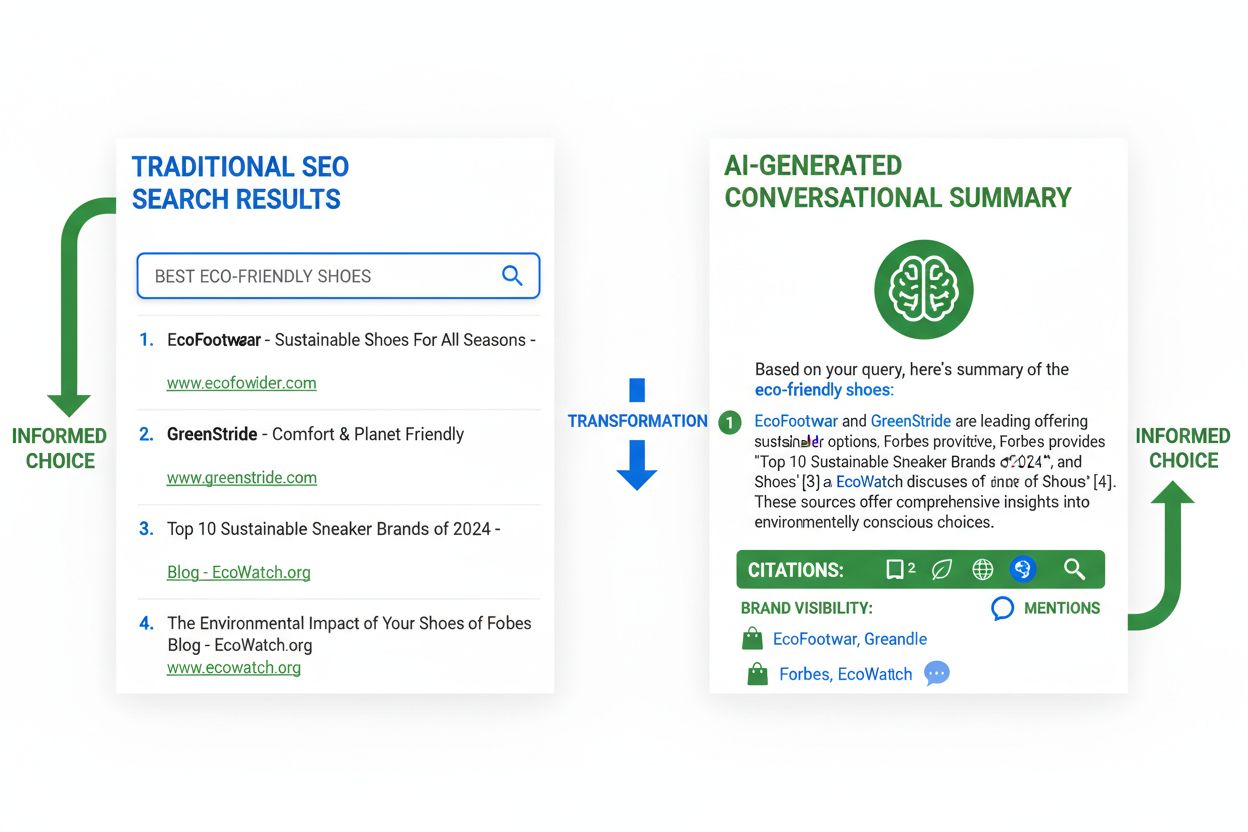This screenshot has width=1248, height=832.
Task: Toggle the blue chat bubble next to Forbes, EcoWatch
Action: coord(936,673)
